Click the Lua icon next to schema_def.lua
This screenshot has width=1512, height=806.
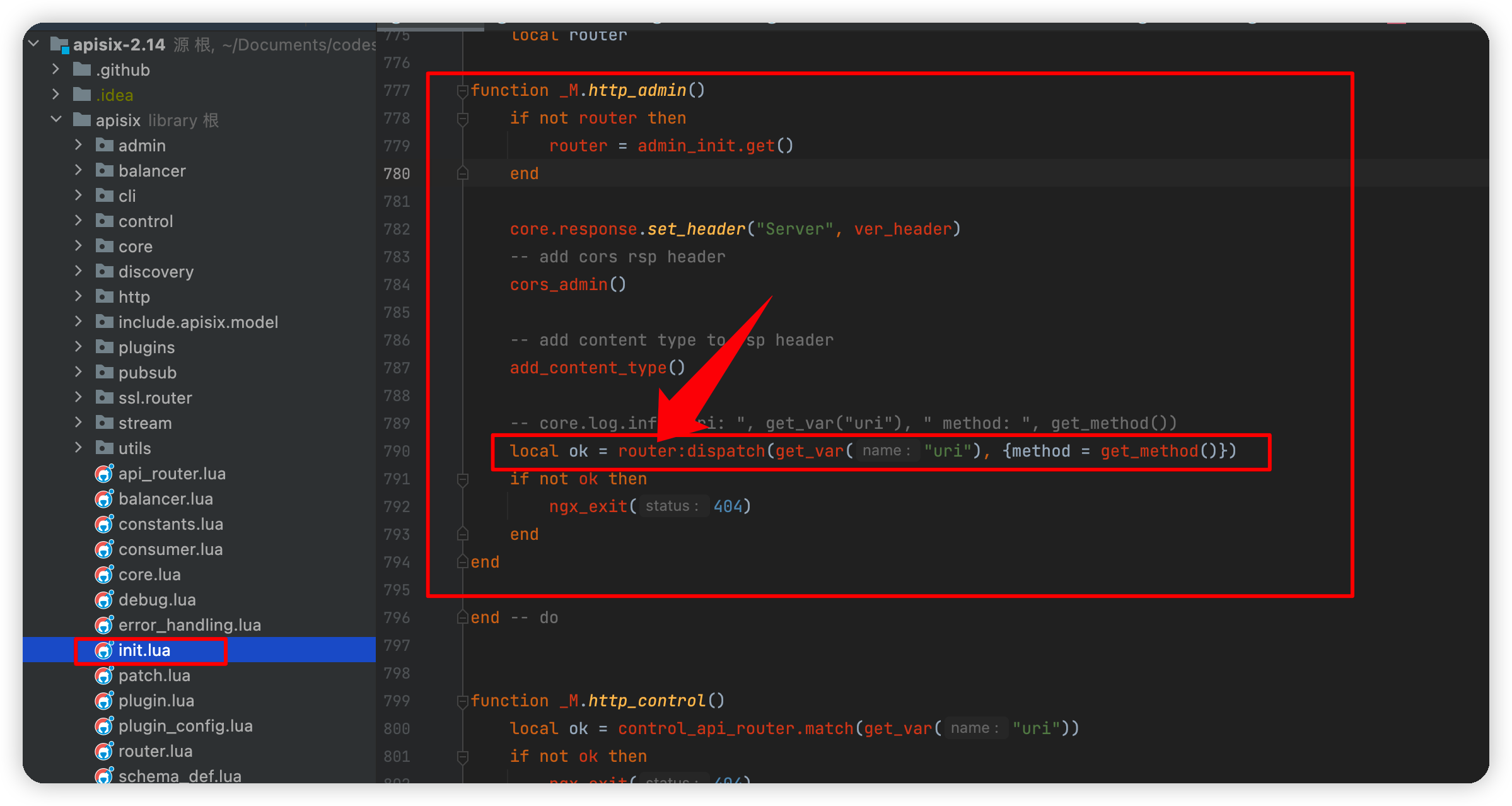[x=104, y=776]
